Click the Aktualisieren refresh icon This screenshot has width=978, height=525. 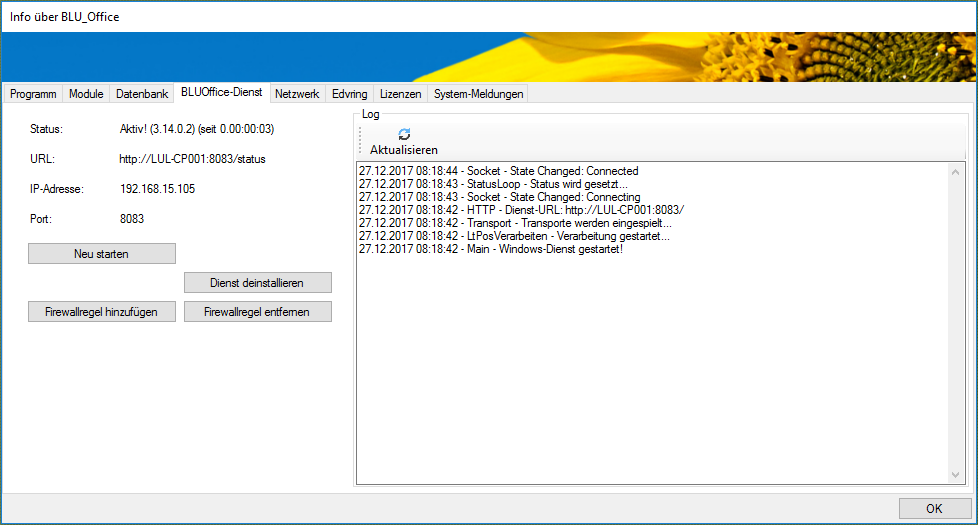[404, 134]
